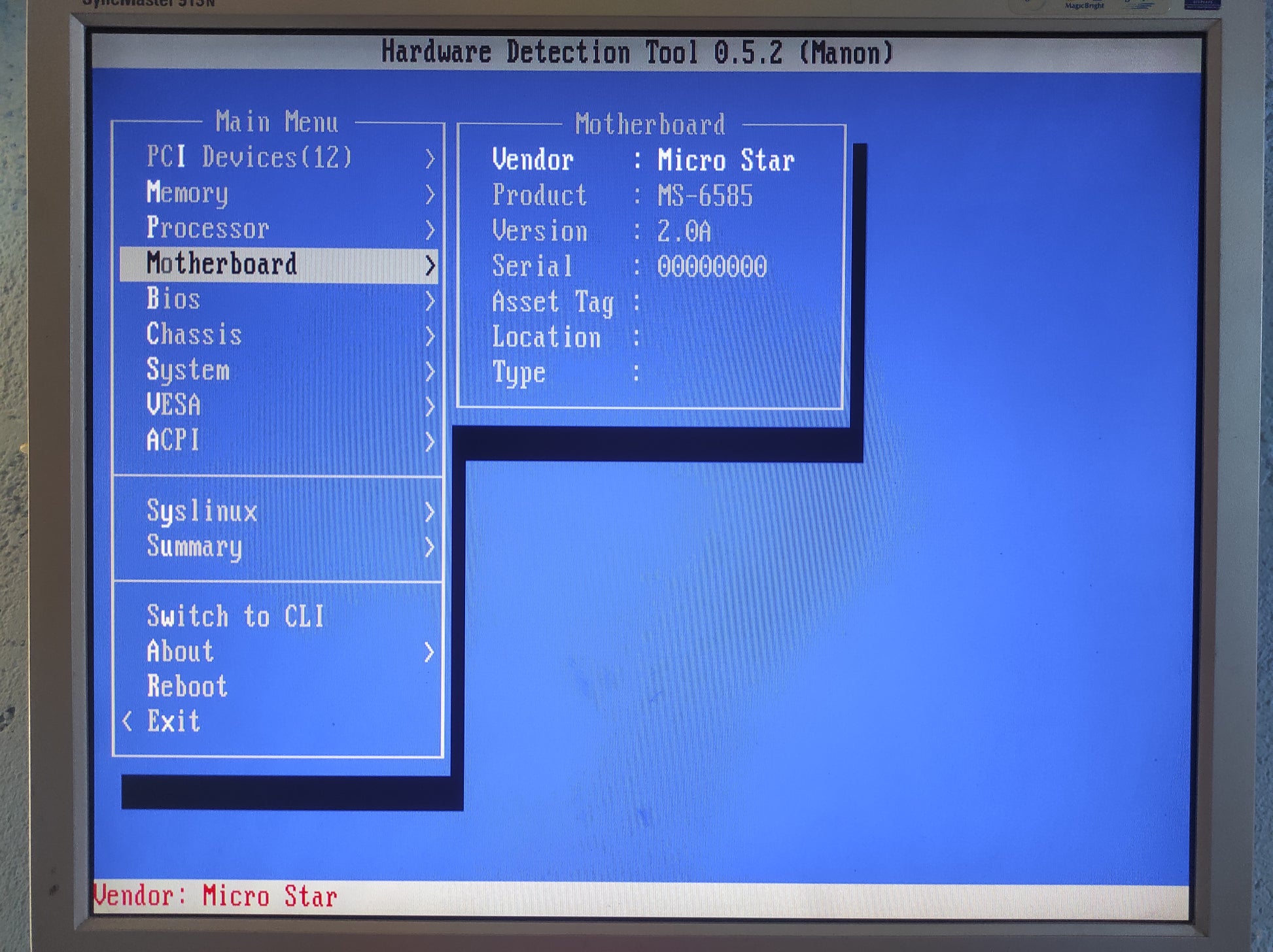Select the Processor menu item
This screenshot has height=952, width=1273.
click(x=207, y=228)
